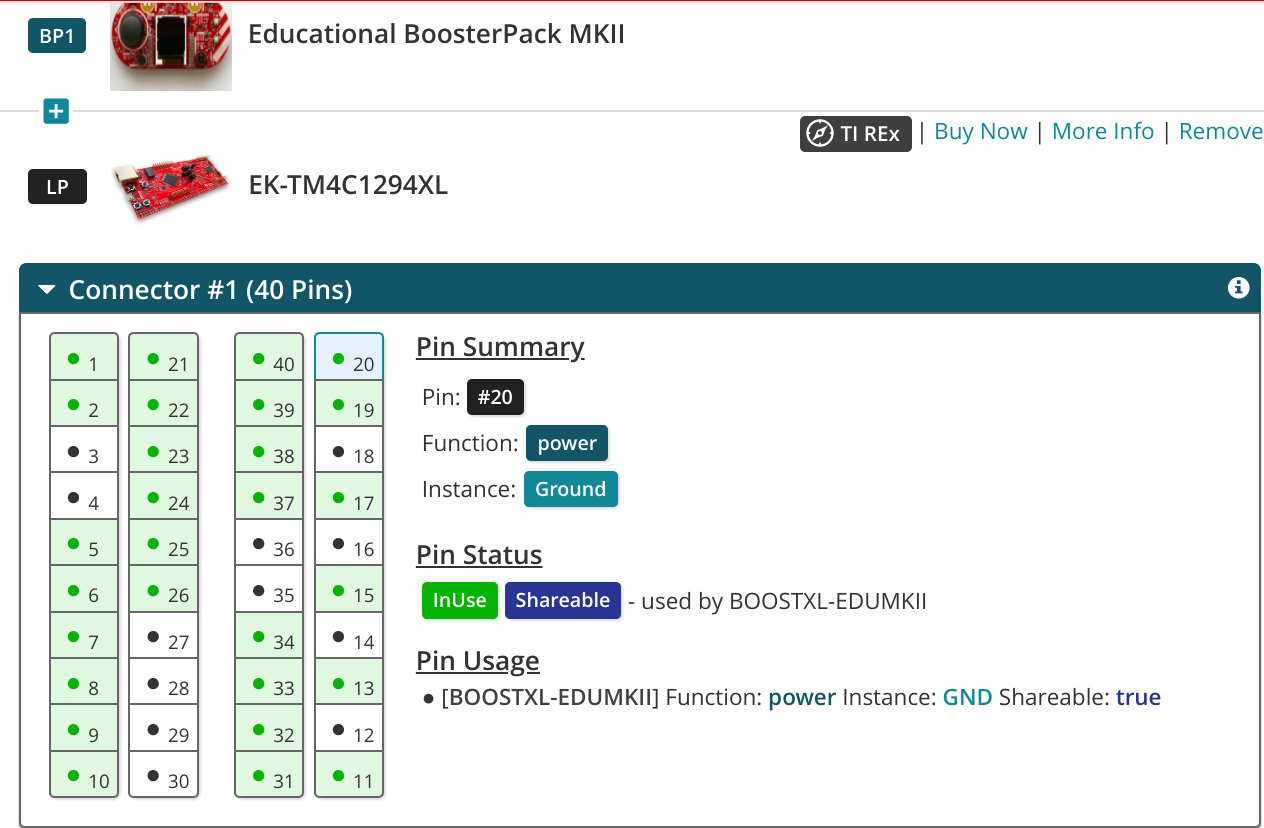The image size is (1264, 828).
Task: Select pin 18 in the connector
Action: 349,450
